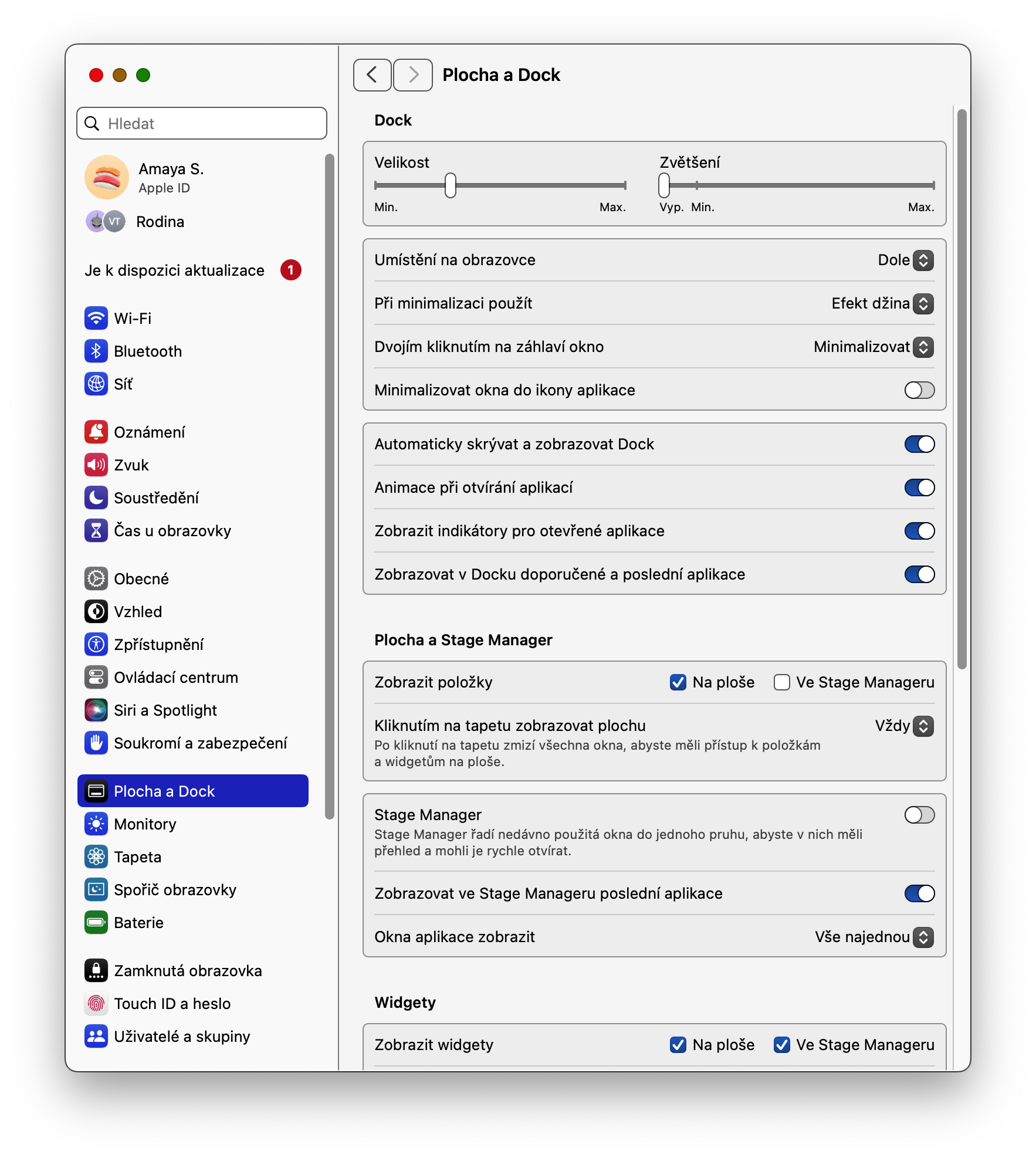This screenshot has width=1036, height=1158.
Task: Click the Zamknutá obrazovka lock icon
Action: pos(96,971)
